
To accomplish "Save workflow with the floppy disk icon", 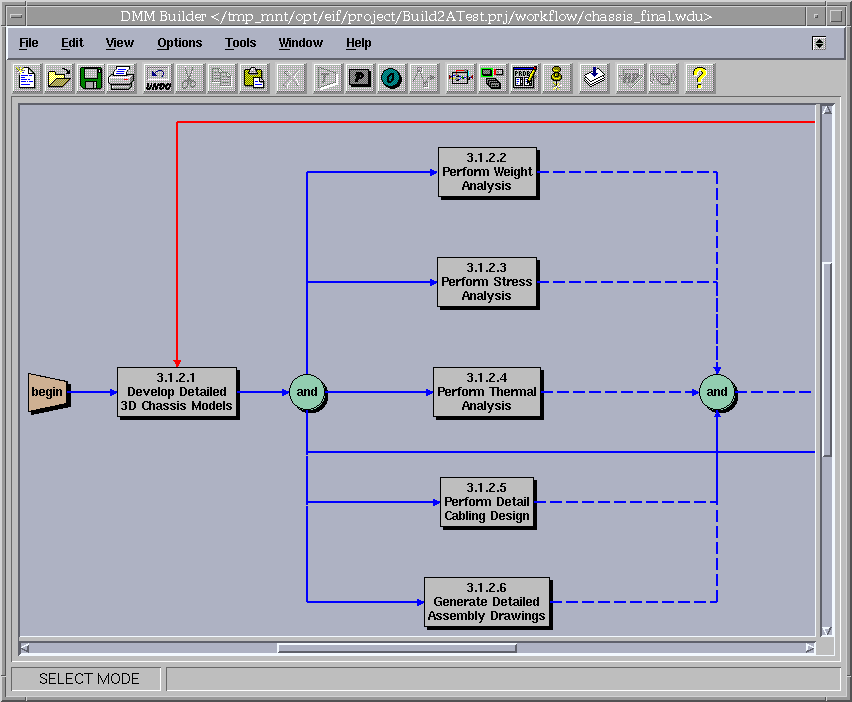I will click(x=90, y=78).
